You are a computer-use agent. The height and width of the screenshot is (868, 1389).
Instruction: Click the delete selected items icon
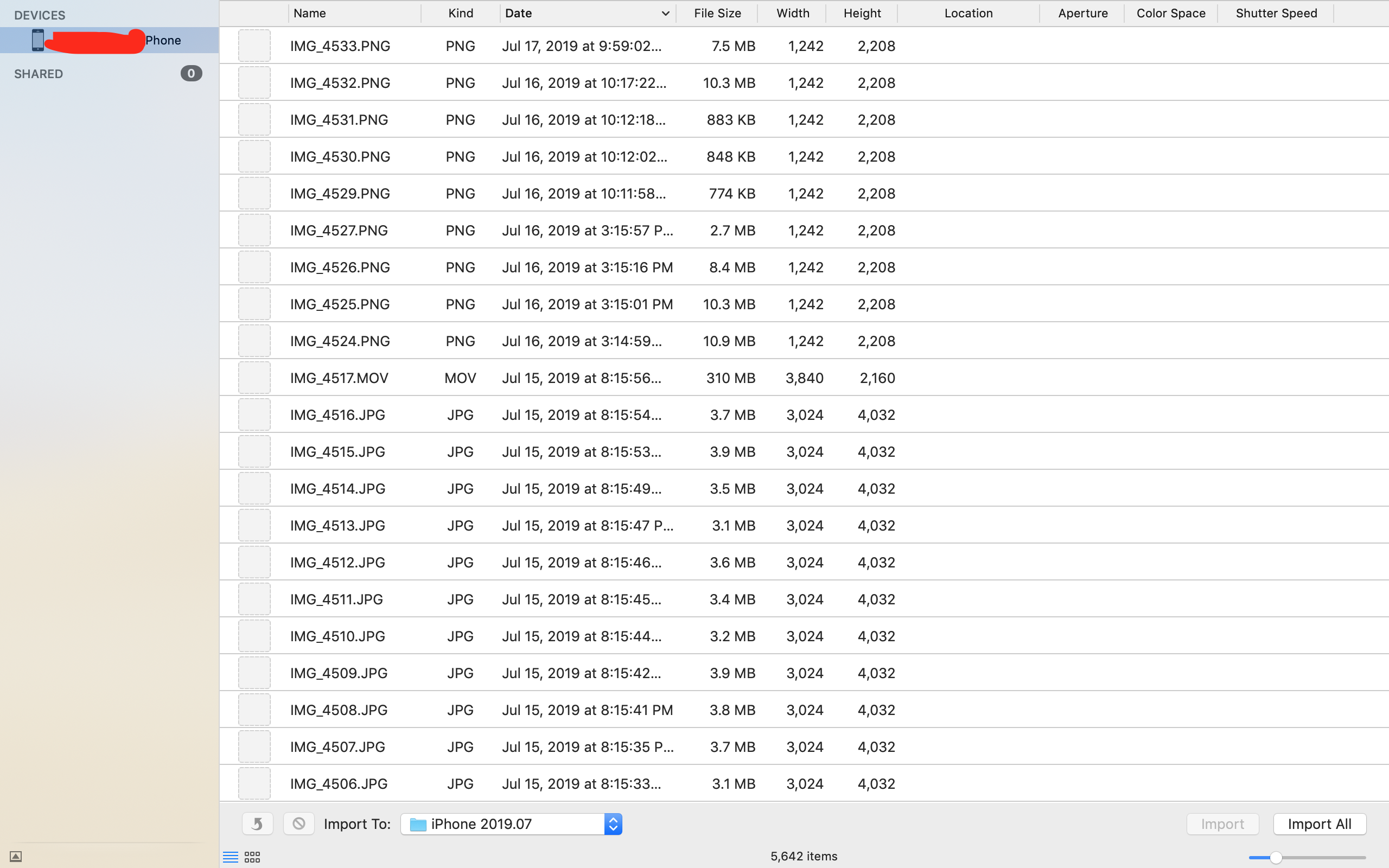pos(298,824)
